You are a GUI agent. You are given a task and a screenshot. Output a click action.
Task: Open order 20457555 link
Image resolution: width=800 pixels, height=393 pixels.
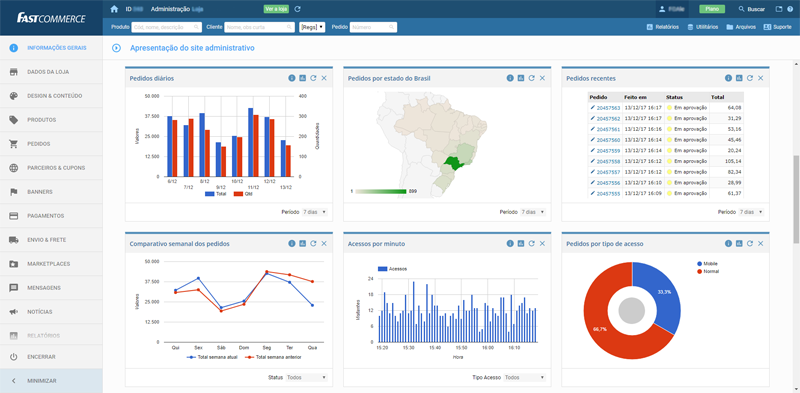tap(608, 193)
